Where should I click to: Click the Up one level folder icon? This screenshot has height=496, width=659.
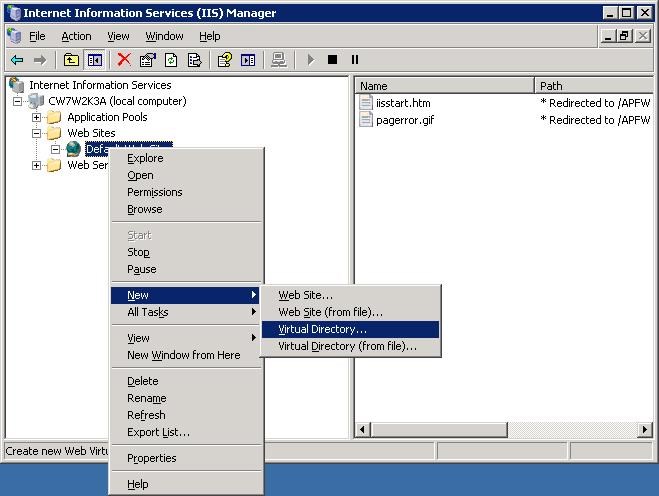(x=71, y=60)
